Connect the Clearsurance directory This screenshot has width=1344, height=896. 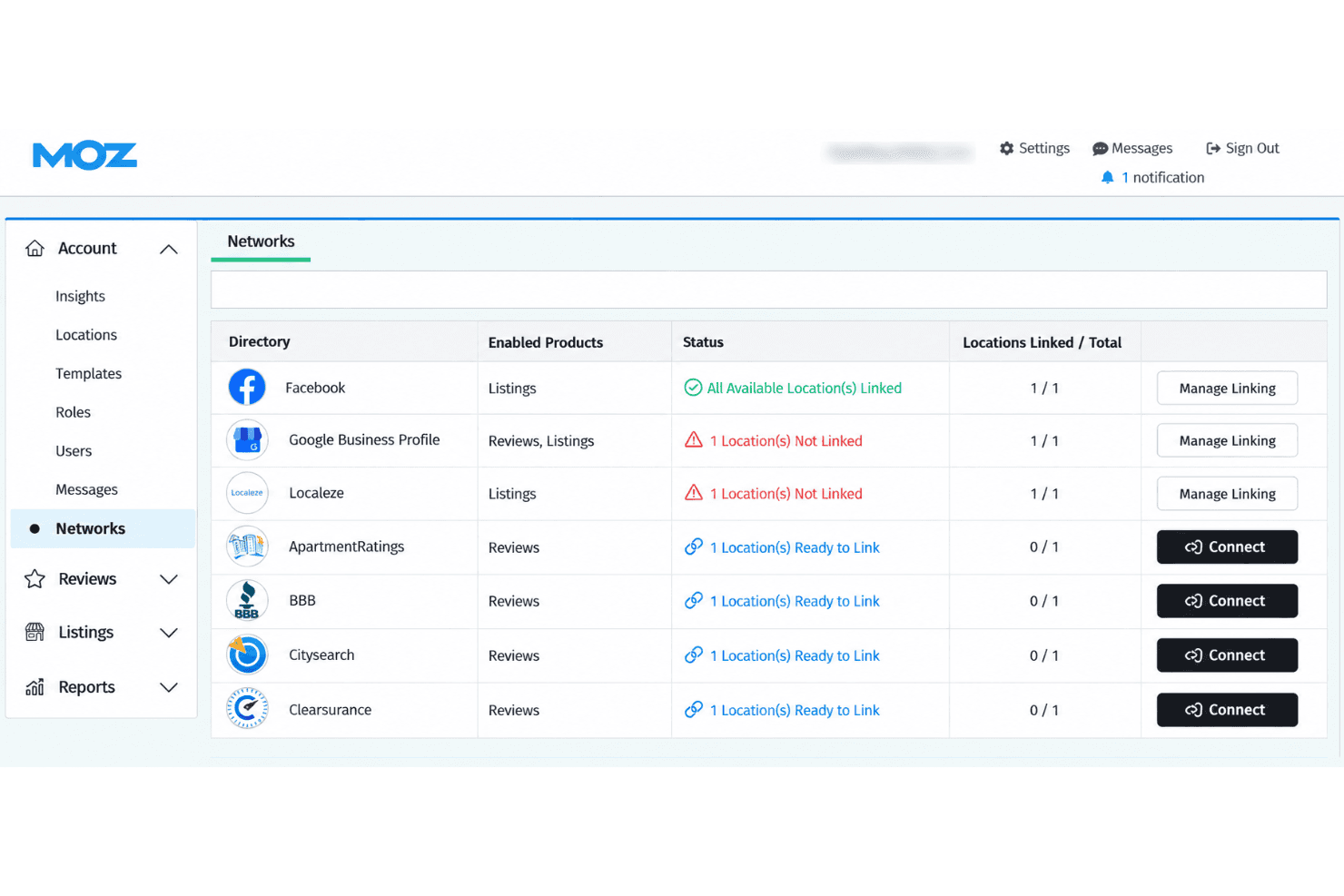(x=1227, y=710)
